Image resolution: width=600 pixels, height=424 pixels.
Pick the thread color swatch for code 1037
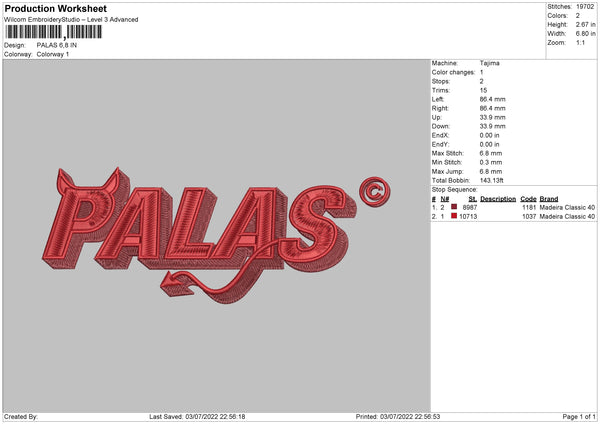click(455, 216)
